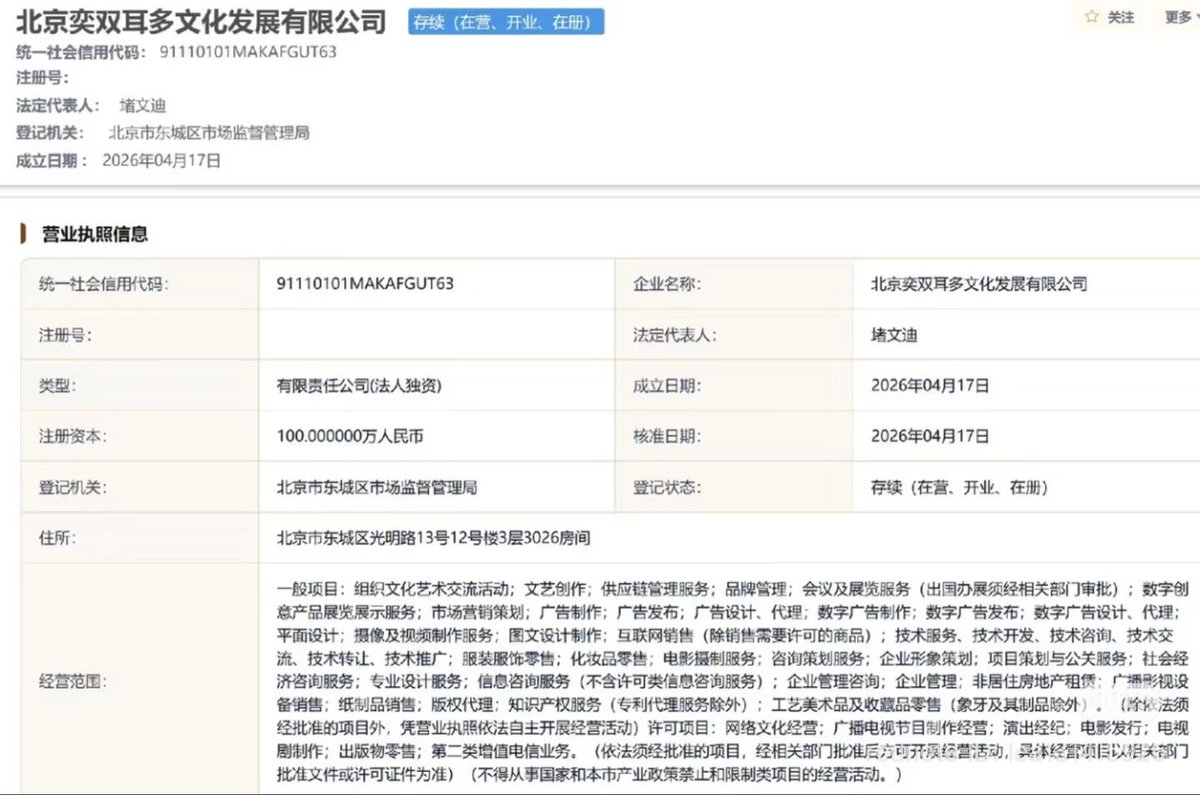Click the 经营范围 business scope paragraph
The height and width of the screenshot is (795, 1200).
(x=732, y=680)
